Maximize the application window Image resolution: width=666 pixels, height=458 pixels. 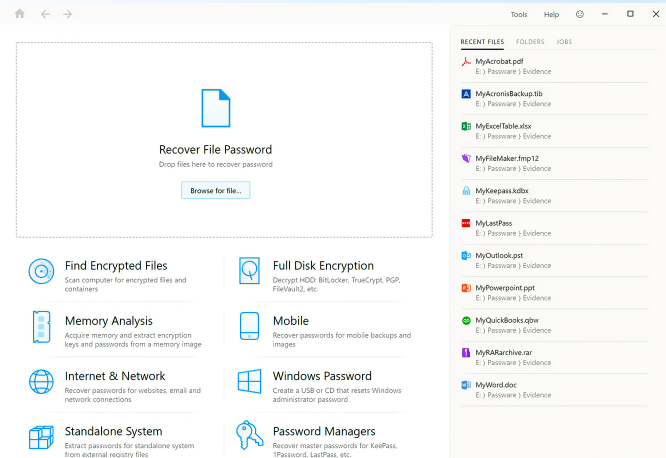pos(630,14)
